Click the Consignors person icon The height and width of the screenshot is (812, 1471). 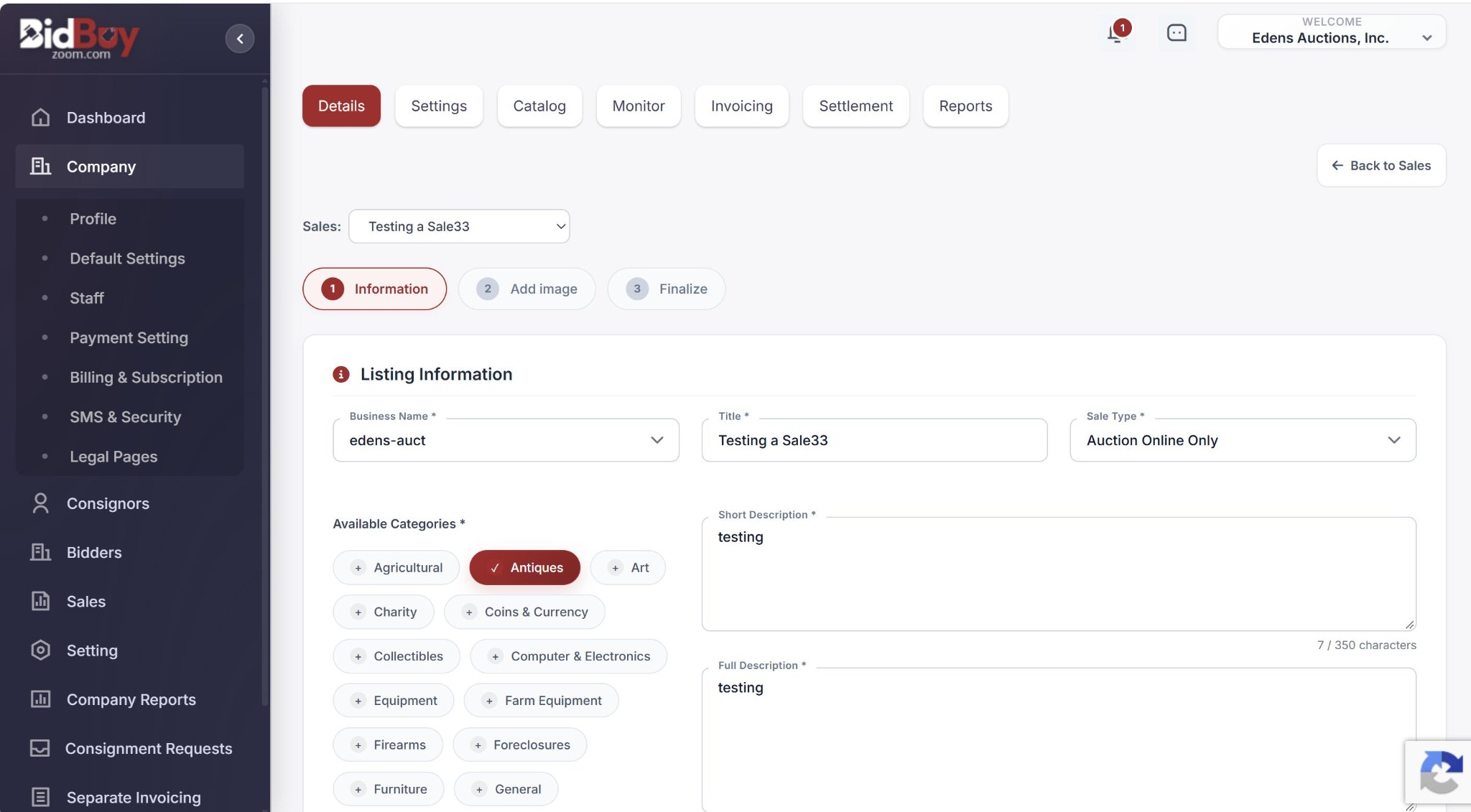tap(41, 503)
